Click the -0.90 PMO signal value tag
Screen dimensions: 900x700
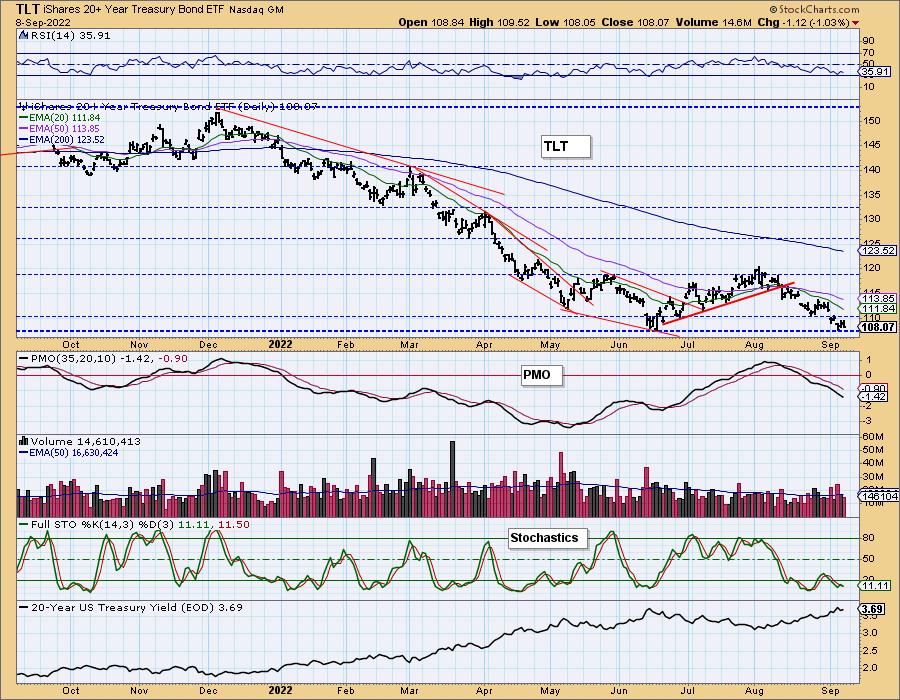(x=875, y=388)
